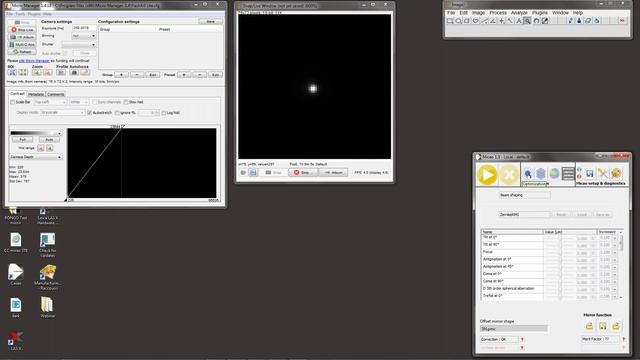Click the floppy disk save icon in Micao setup
The image size is (640, 360).
(590, 174)
